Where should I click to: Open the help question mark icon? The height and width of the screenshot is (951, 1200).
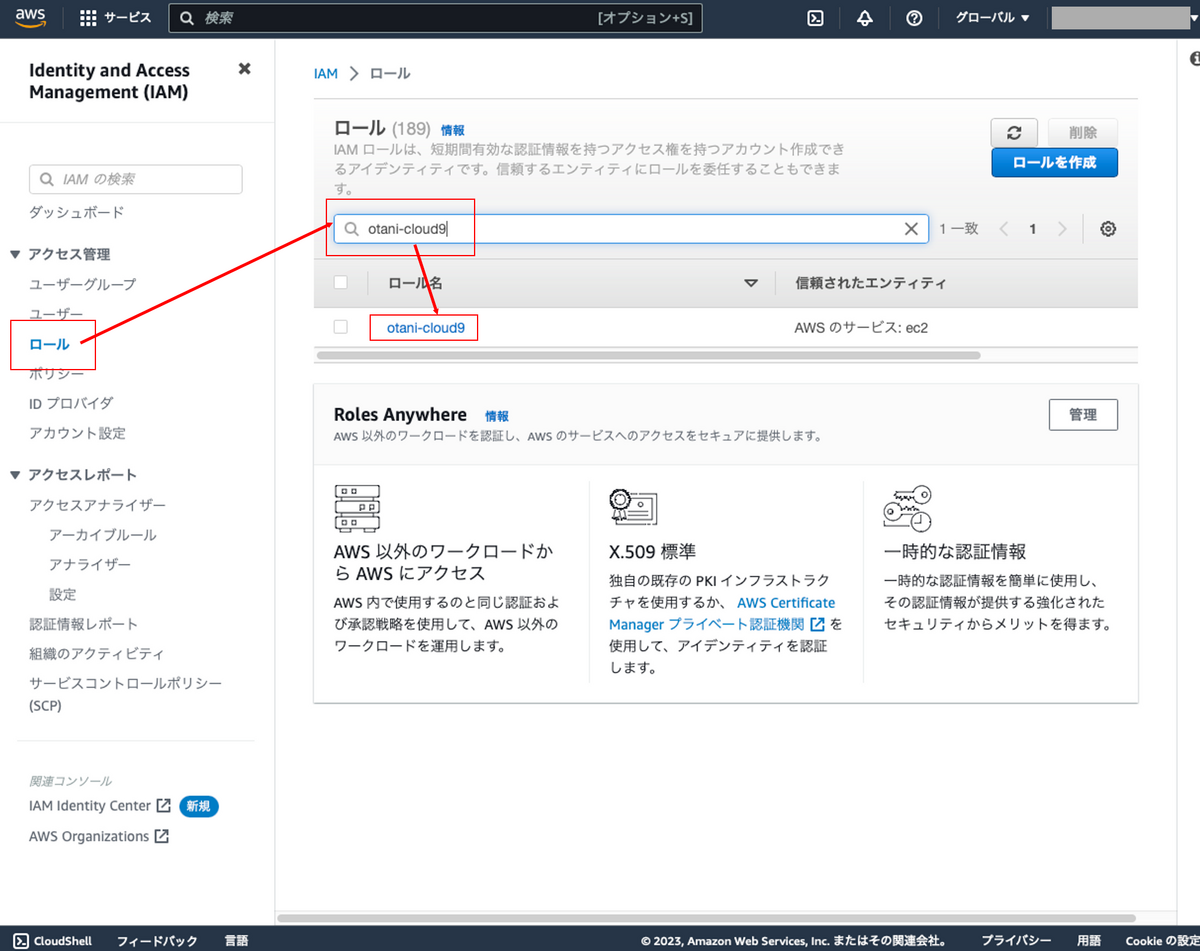click(914, 18)
